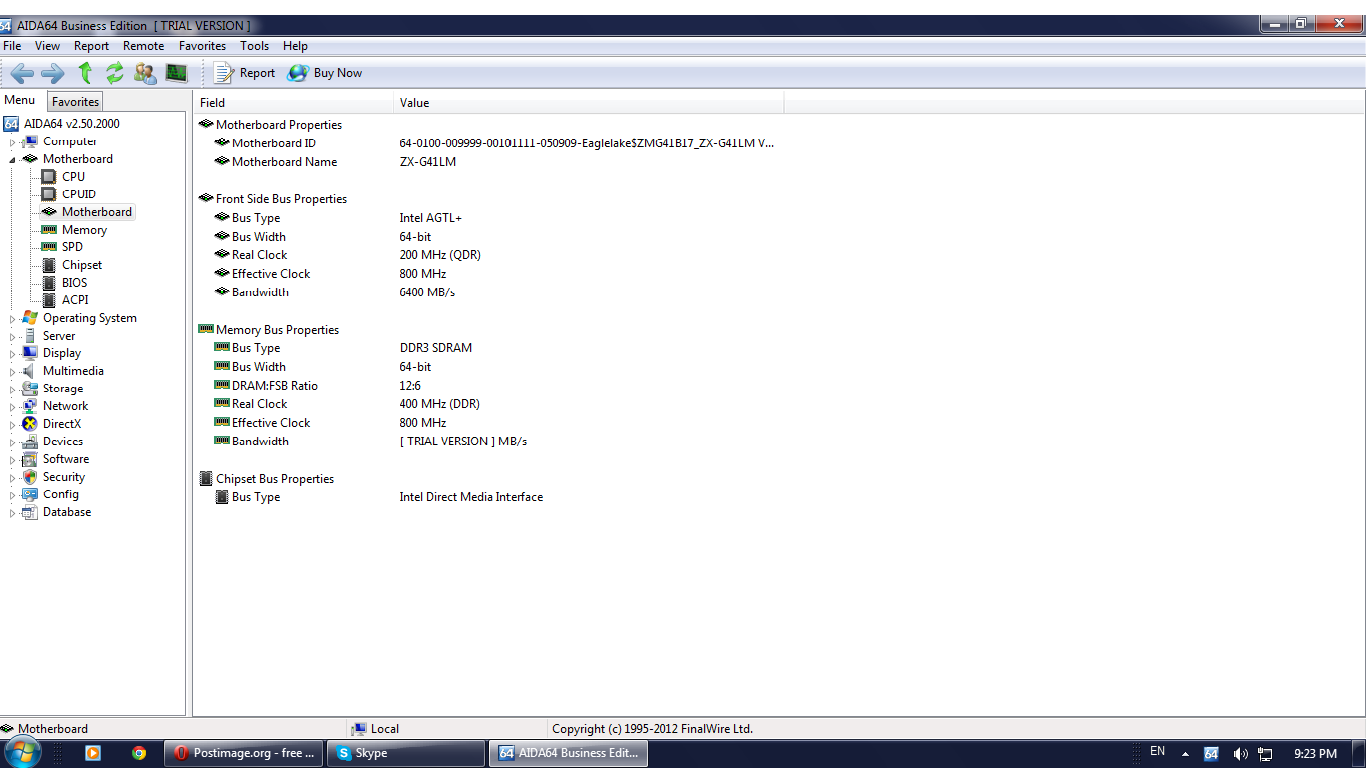Click the Back arrow toolbar icon
This screenshot has height=768, width=1366.
pyautogui.click(x=22, y=73)
